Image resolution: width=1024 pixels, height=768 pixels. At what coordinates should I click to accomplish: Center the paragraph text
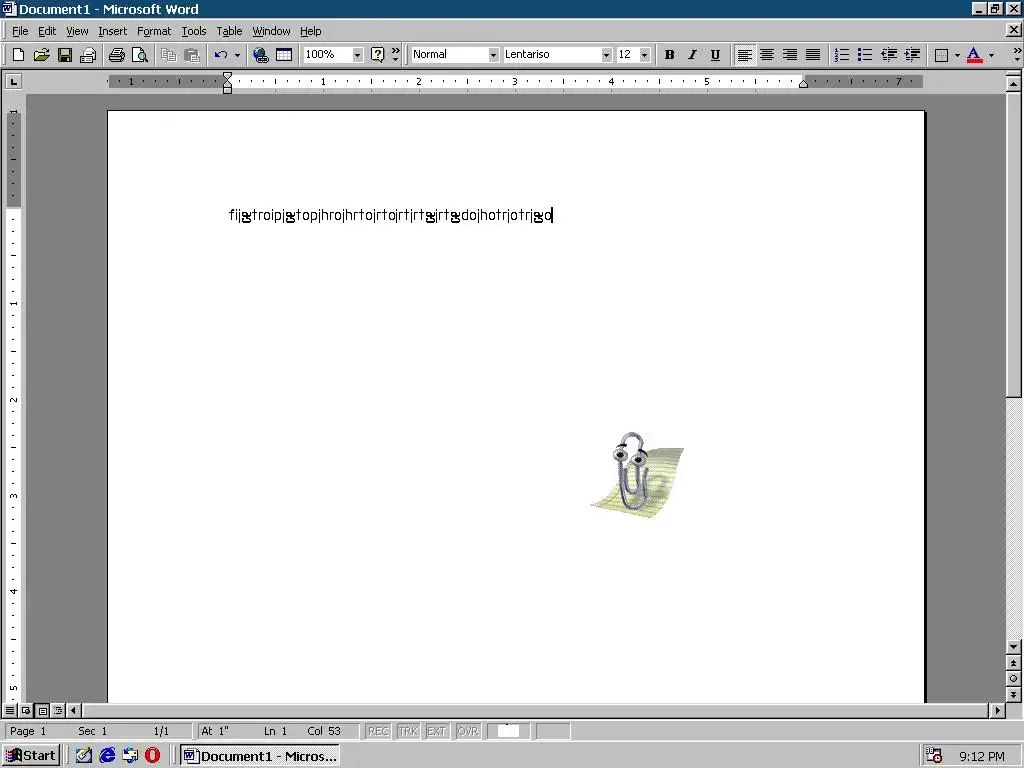[767, 55]
